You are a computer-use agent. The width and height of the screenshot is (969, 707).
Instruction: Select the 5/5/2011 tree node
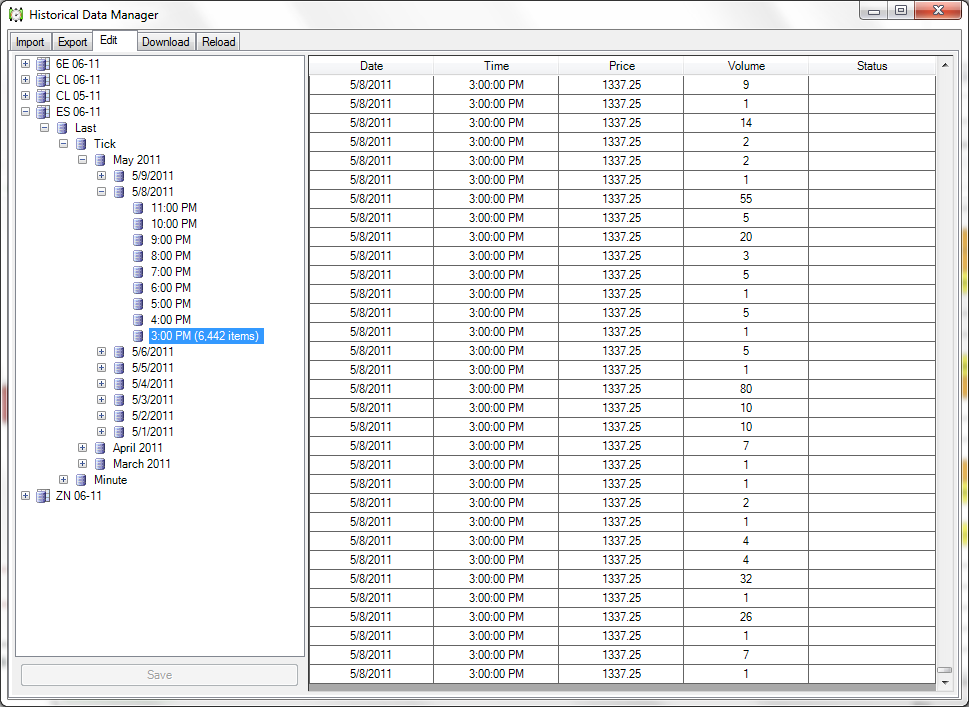[x=153, y=368]
